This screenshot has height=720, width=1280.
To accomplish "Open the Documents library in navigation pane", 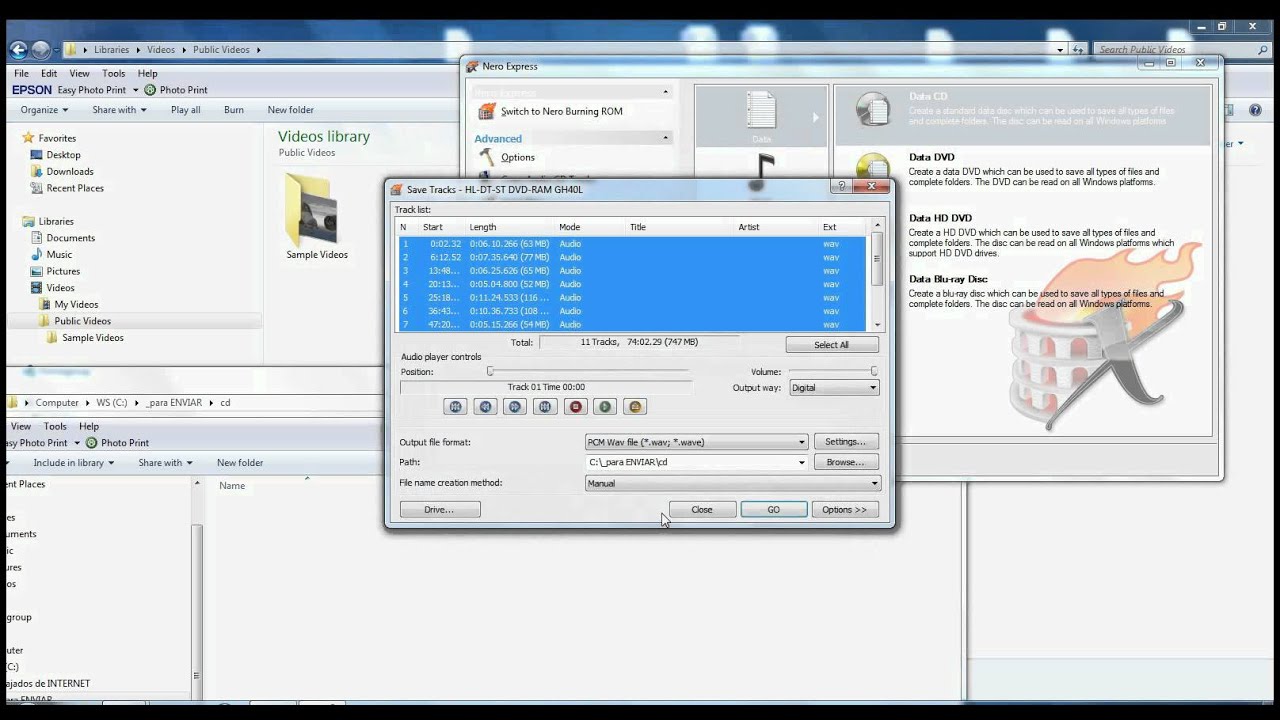I will coord(70,238).
